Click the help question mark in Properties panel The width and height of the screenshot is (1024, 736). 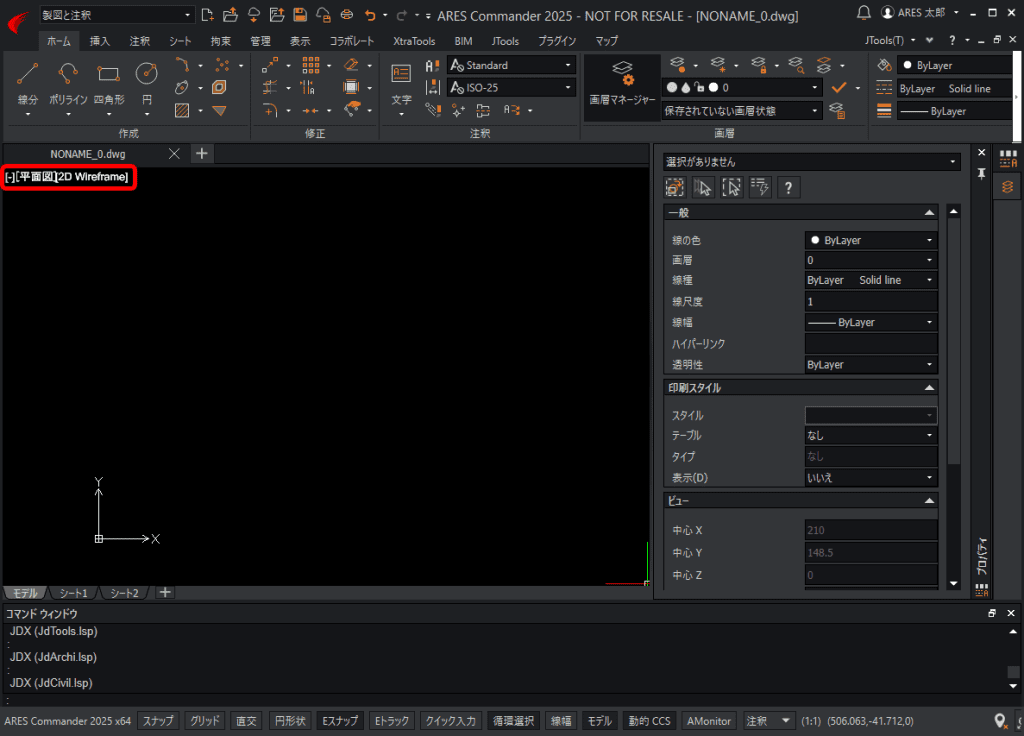788,187
